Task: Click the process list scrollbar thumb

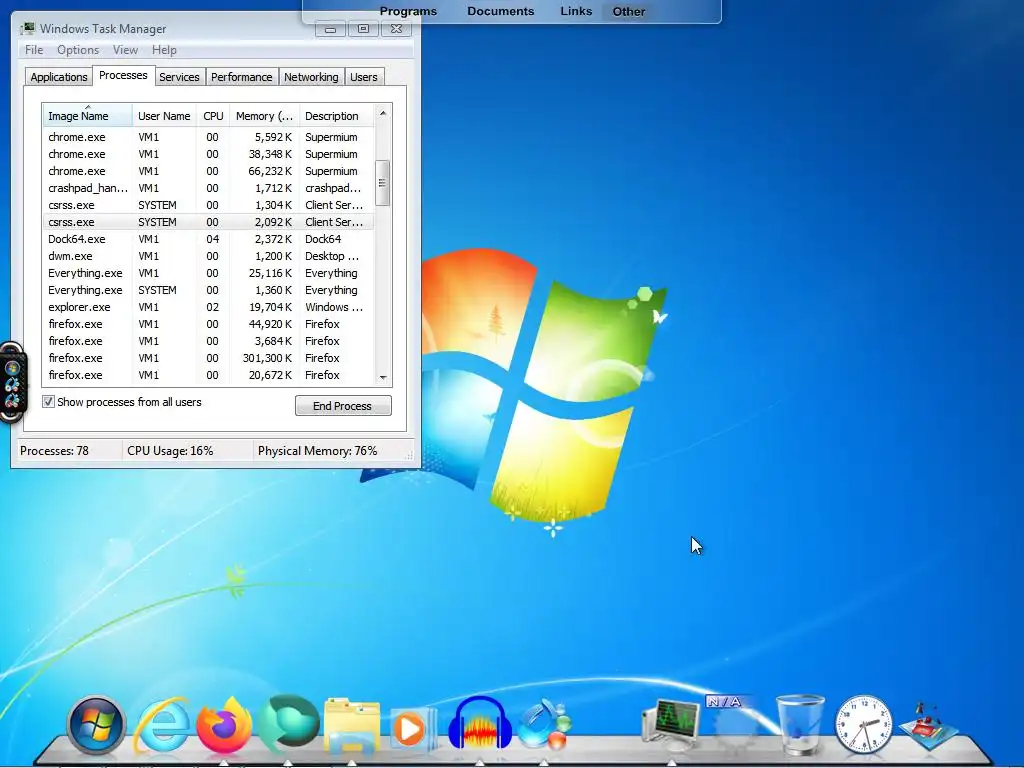Action: click(x=383, y=183)
